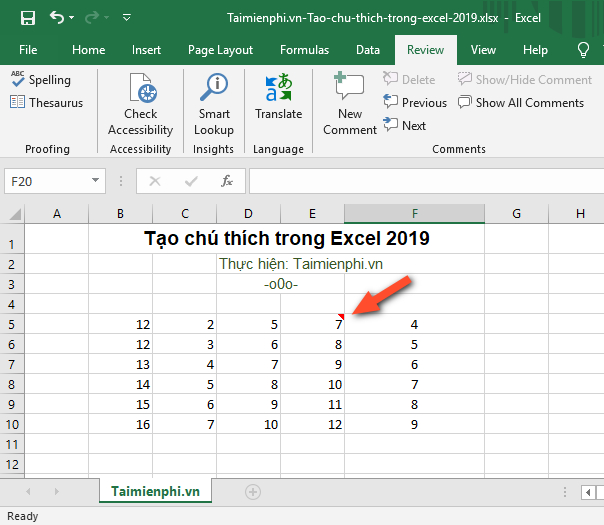
Task: Click the previous sheet navigation arrow
Action: (28, 491)
